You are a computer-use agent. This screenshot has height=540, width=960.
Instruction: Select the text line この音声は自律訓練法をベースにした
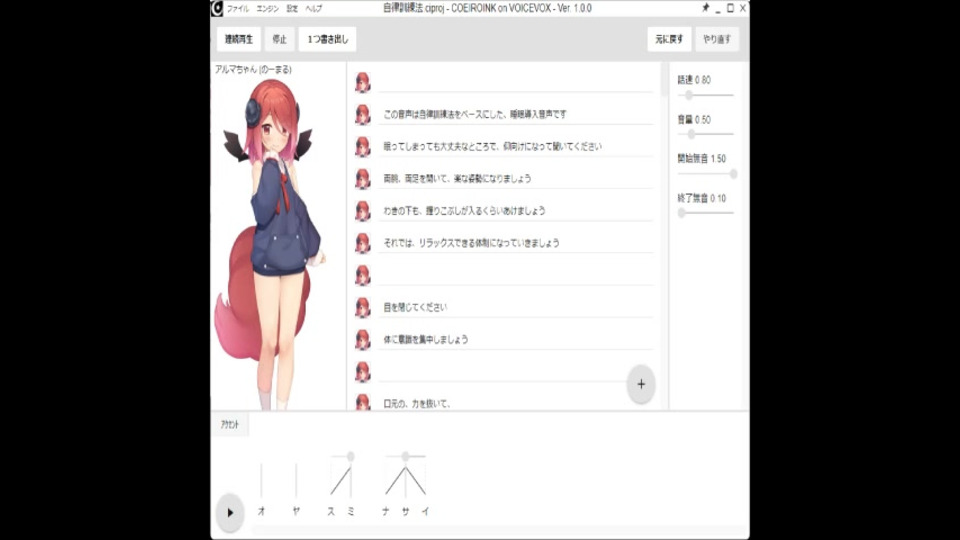[516, 114]
